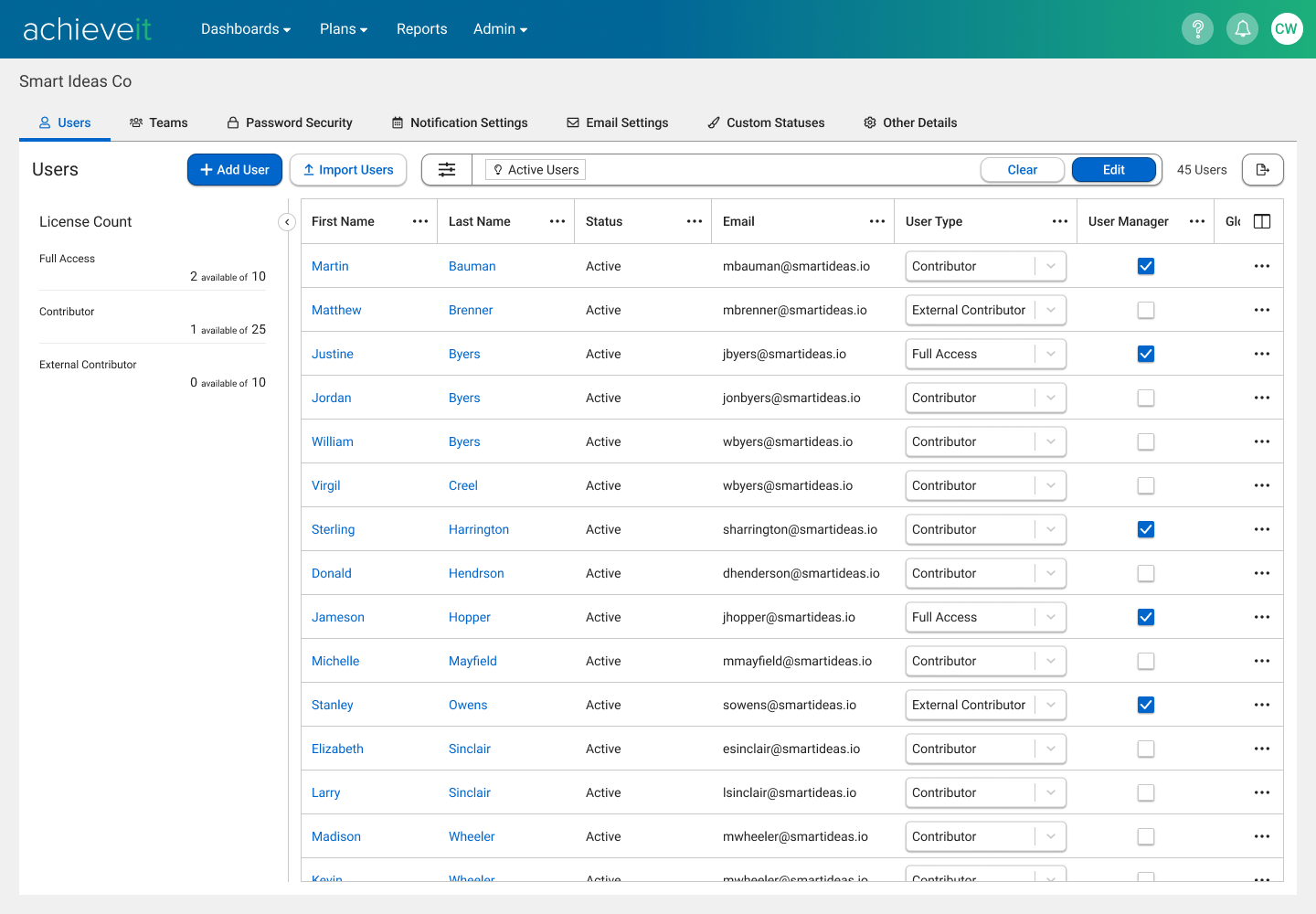Screen dimensions: 1316x914
Task: Open row actions for Martin Bauman
Action: pyautogui.click(x=1262, y=266)
